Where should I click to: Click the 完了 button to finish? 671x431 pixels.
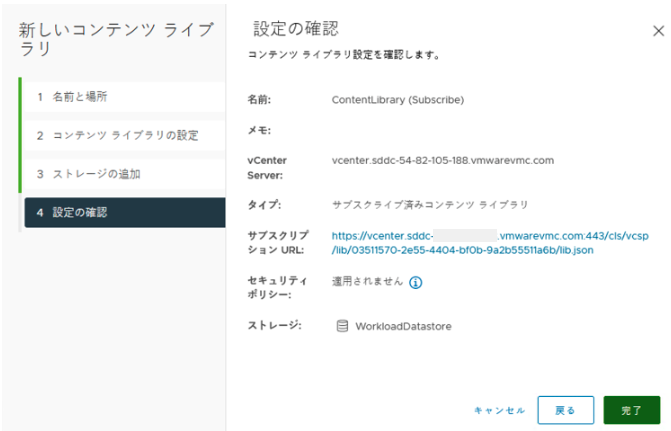click(x=632, y=410)
